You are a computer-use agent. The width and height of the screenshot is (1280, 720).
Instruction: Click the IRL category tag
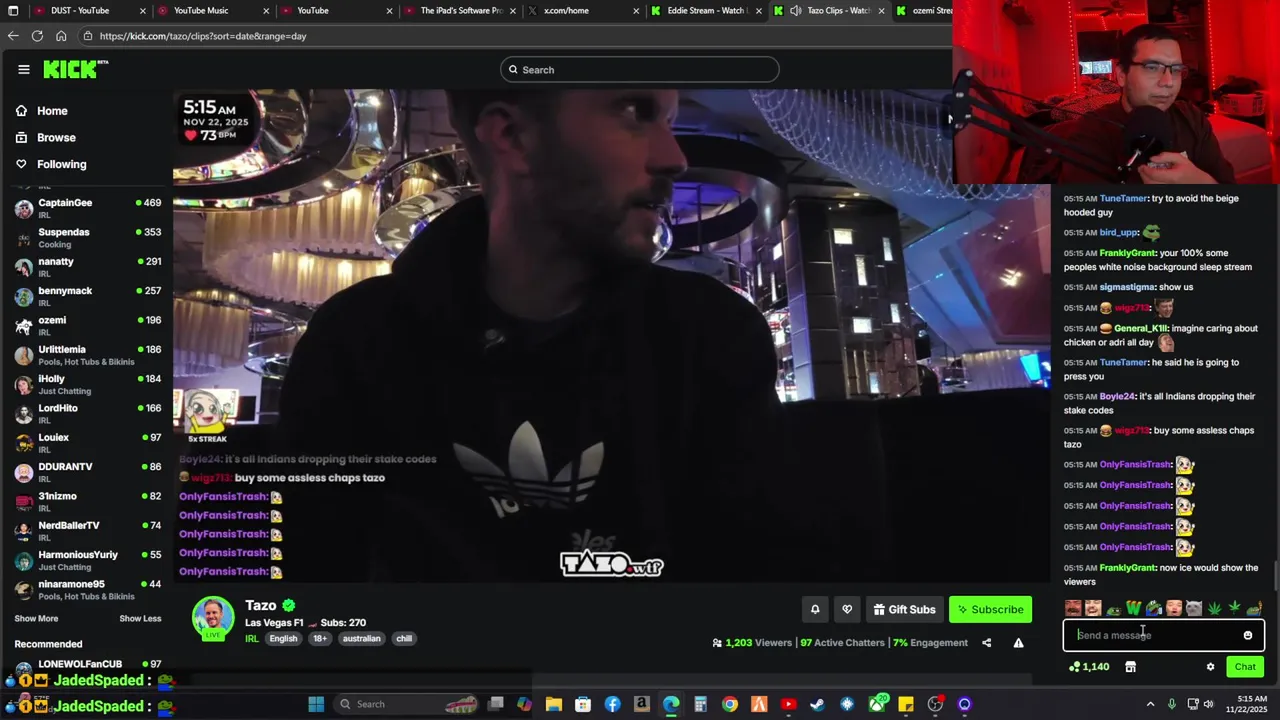pos(252,638)
